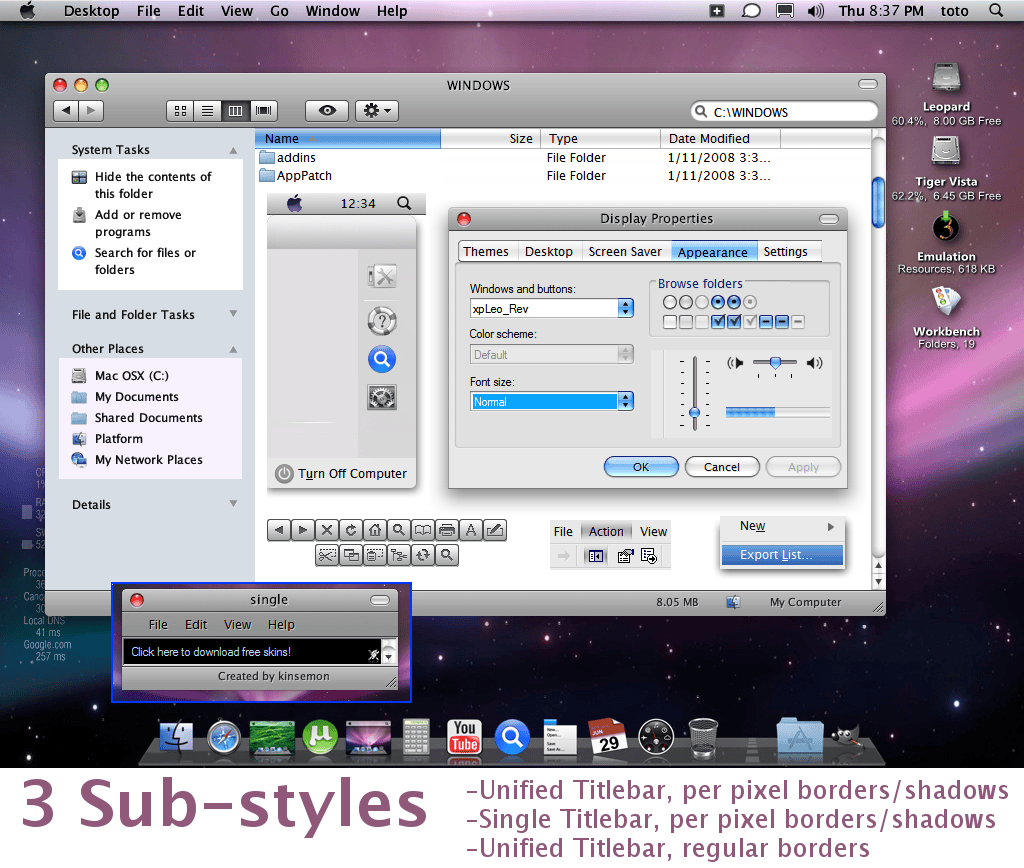Click the horizontal volume slider thumb
The image size is (1024, 868).
coord(775,362)
